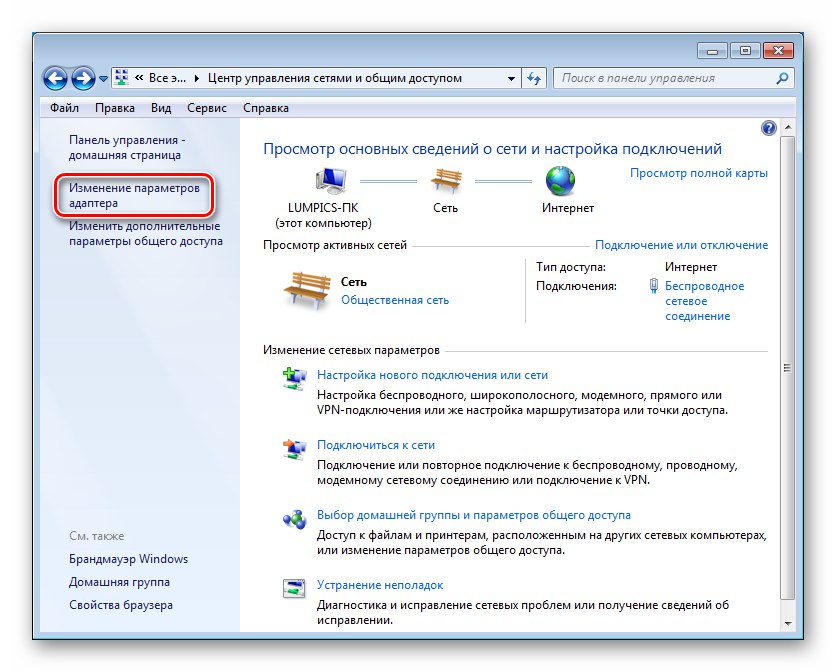Viewport: 836px width, 672px height.
Task: Expand the address bar history dropdown arrow
Action: click(511, 78)
